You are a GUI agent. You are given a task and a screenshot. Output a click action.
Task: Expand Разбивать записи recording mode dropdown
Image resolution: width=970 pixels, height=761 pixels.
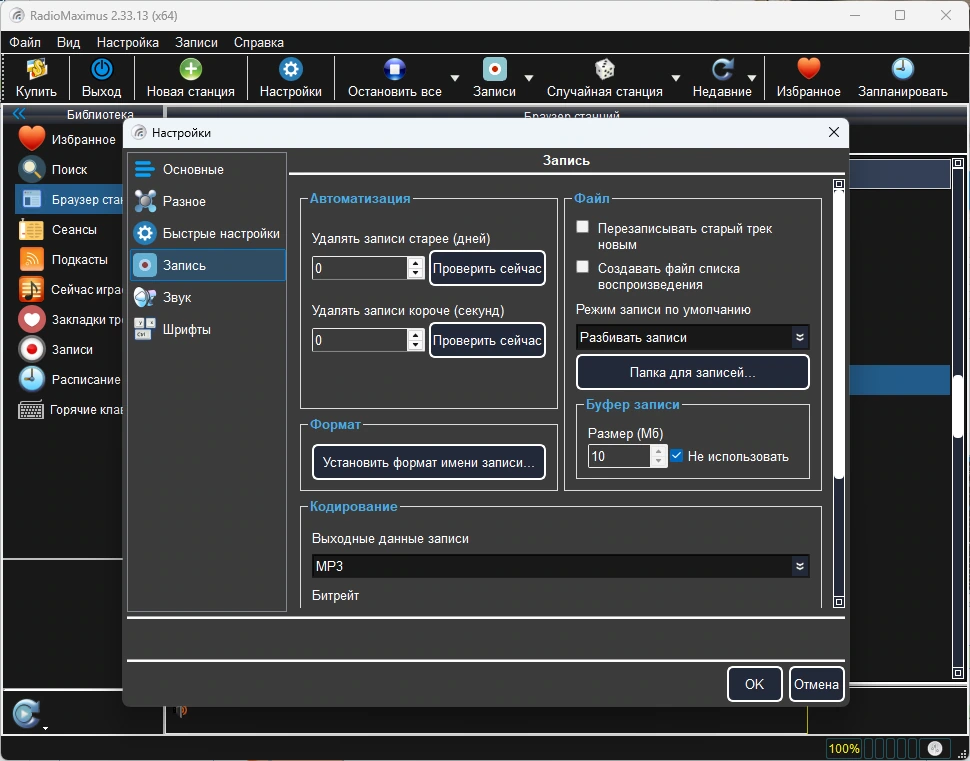pyautogui.click(x=692, y=337)
